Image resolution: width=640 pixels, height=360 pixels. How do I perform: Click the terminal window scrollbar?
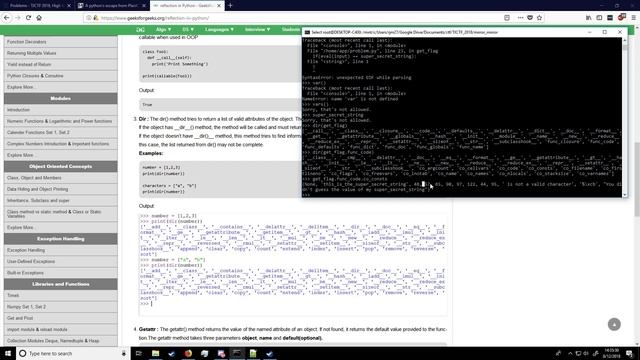(x=625, y=118)
